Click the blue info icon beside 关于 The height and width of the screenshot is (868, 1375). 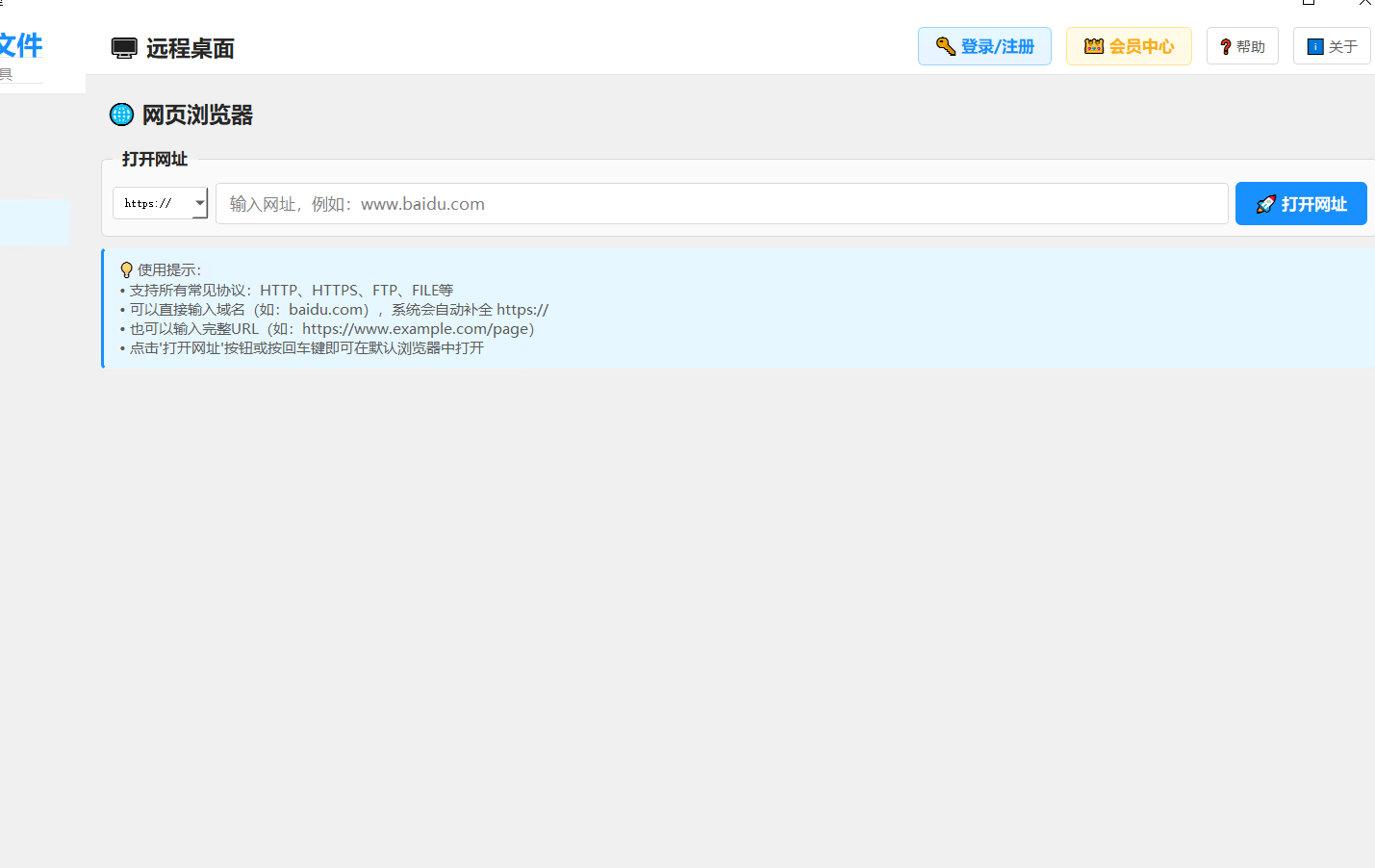(x=1315, y=46)
